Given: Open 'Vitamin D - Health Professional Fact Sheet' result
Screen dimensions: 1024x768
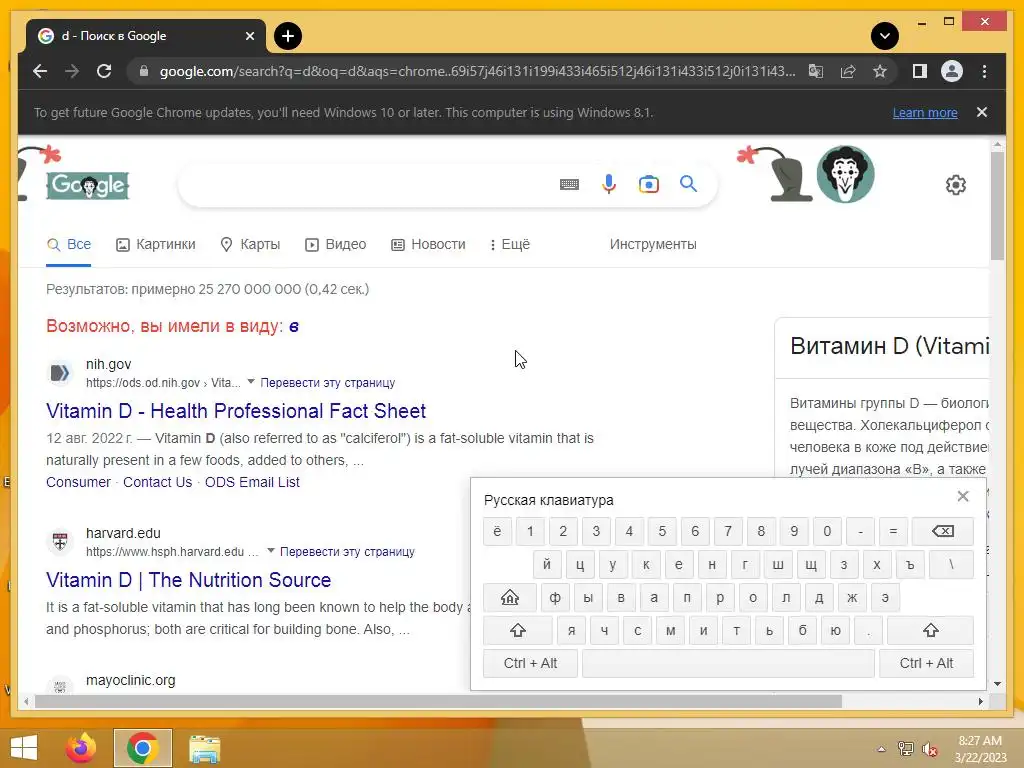Looking at the screenshot, I should [x=236, y=411].
